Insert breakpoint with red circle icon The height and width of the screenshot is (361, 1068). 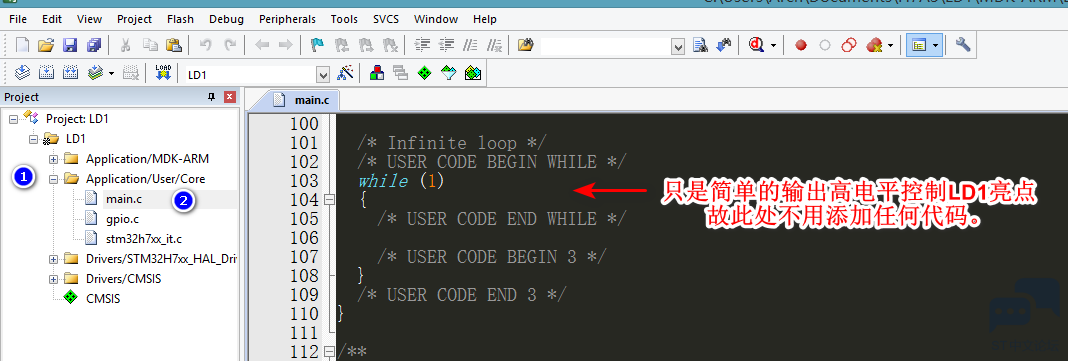point(801,46)
